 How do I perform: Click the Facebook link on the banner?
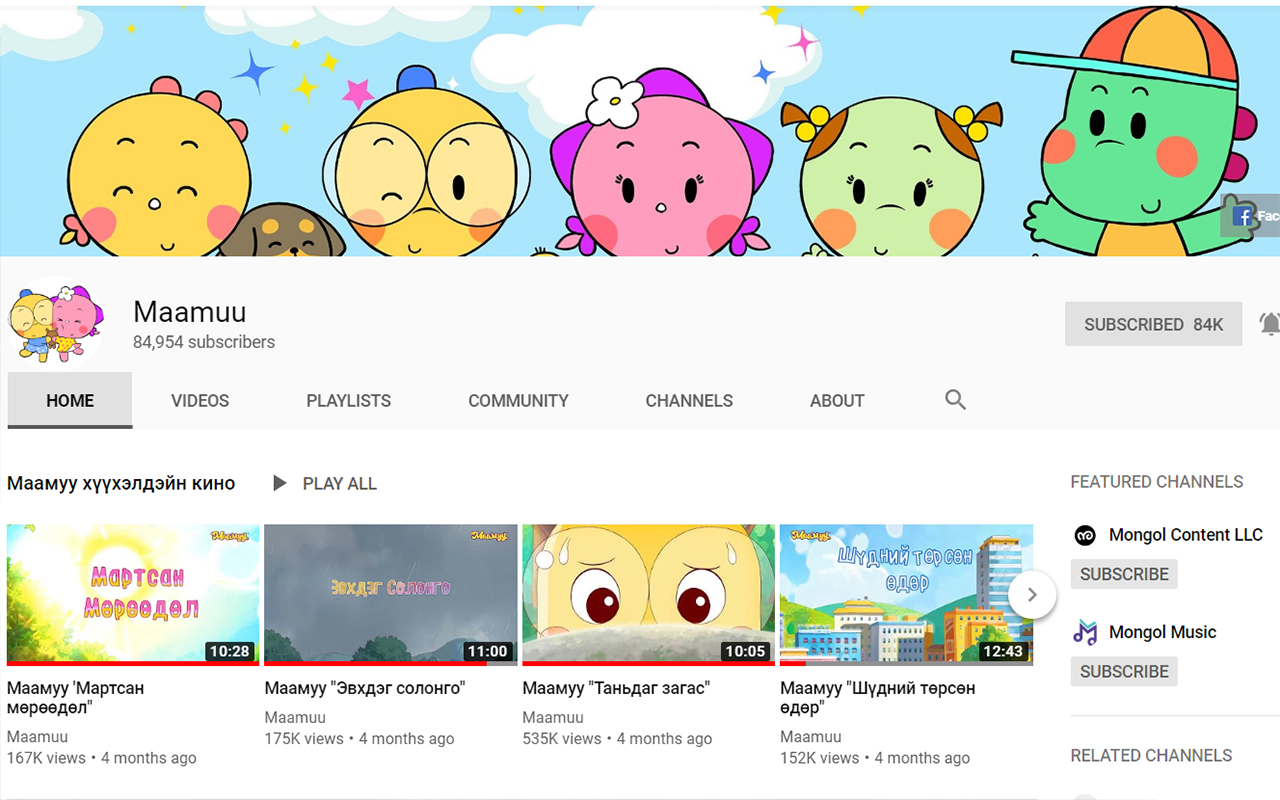(x=1251, y=216)
